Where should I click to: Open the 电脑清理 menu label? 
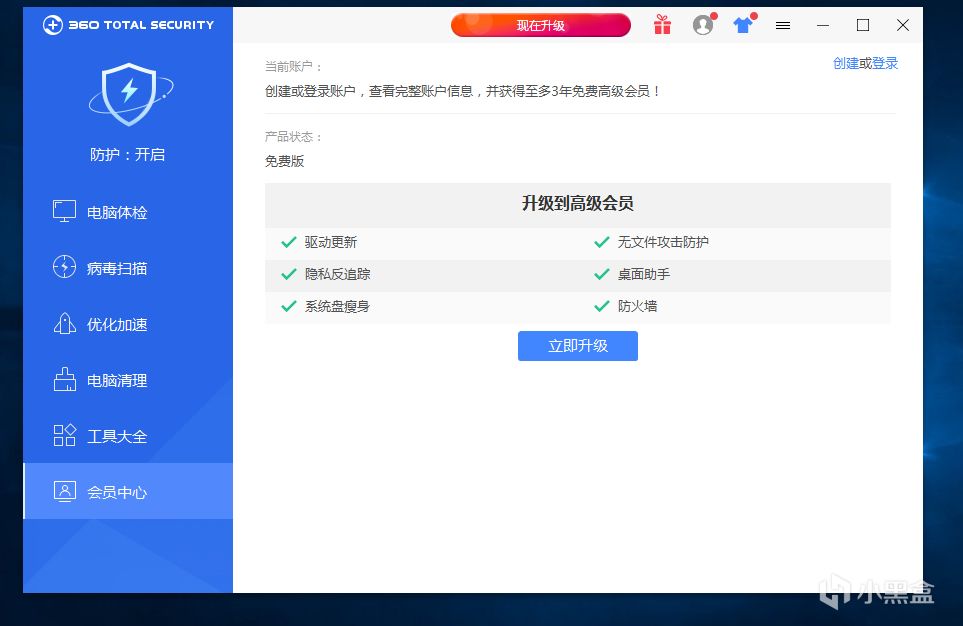coord(117,380)
